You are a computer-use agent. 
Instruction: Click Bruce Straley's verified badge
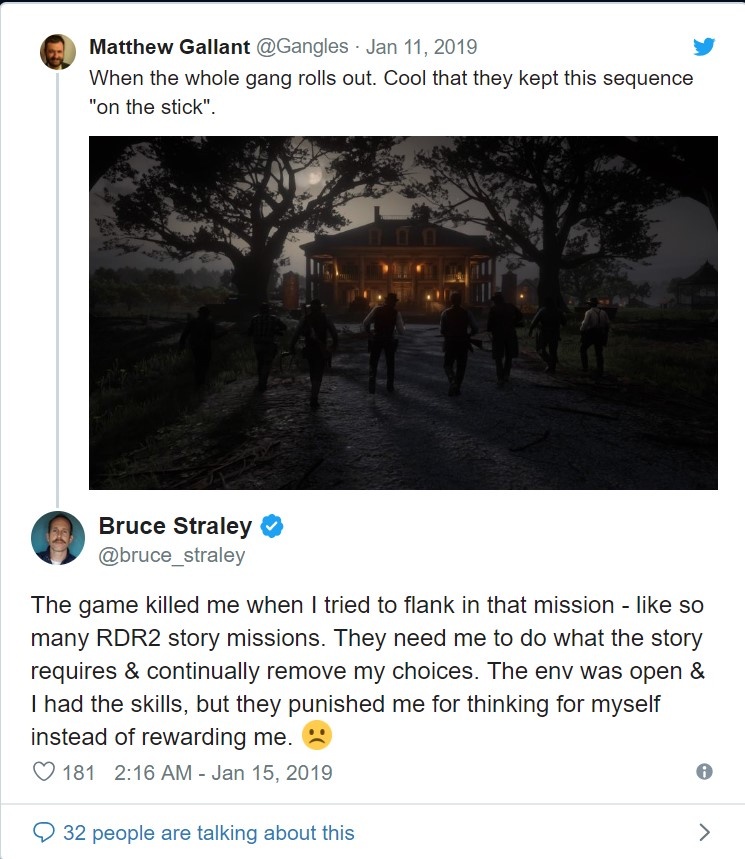click(272, 526)
